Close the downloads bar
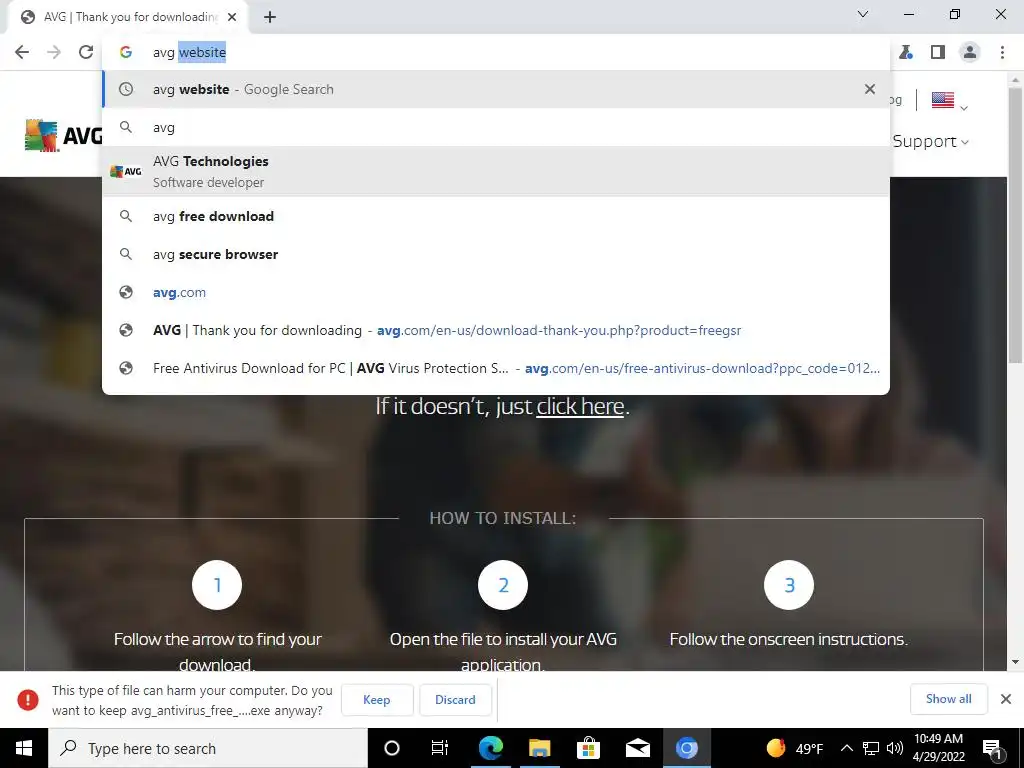The height and width of the screenshot is (768, 1024). tap(1006, 699)
